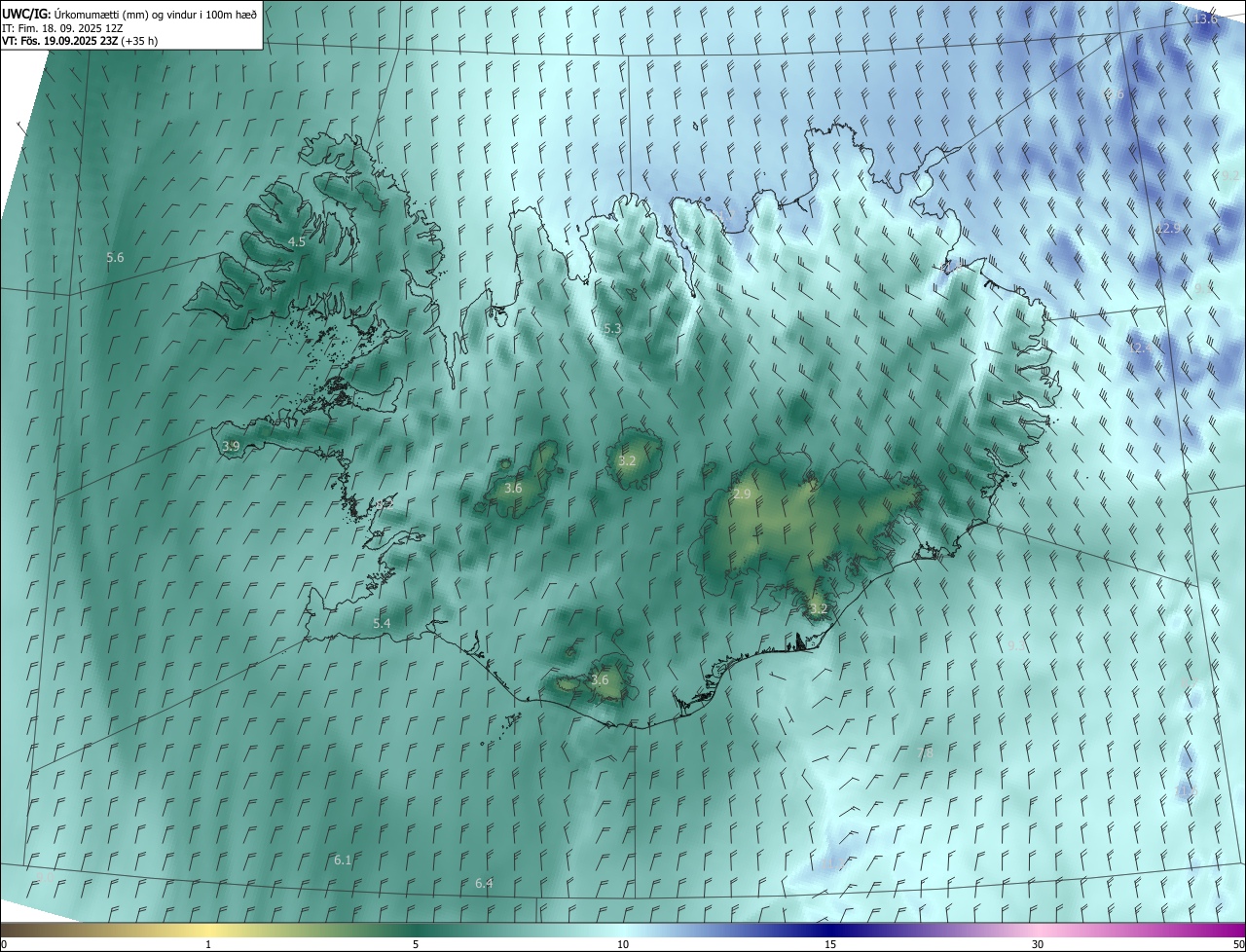Click the '15' tick label on the color scale
This screenshot has width=1246, height=952.
830,944
